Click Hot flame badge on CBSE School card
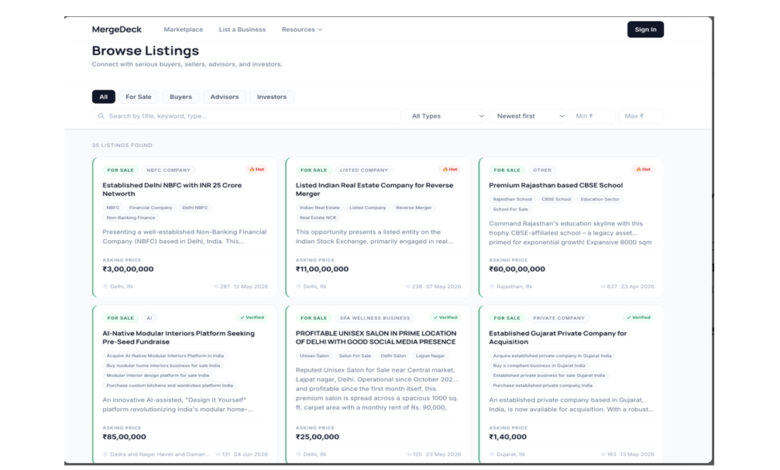780x470 pixels. click(x=643, y=170)
